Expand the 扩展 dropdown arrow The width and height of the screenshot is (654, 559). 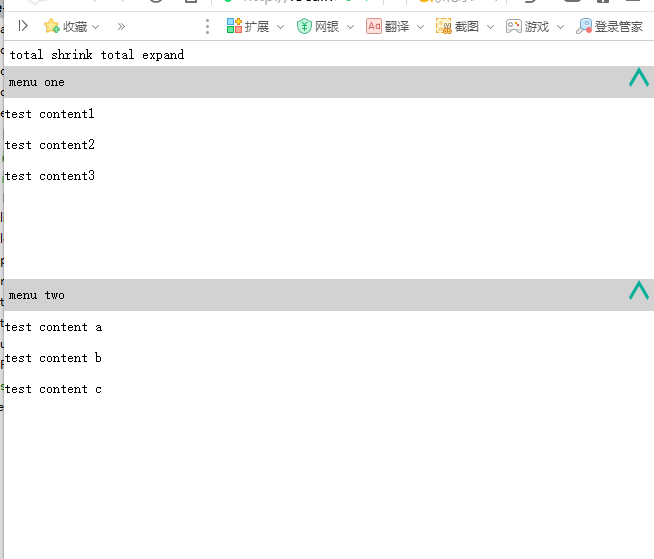pyautogui.click(x=280, y=27)
